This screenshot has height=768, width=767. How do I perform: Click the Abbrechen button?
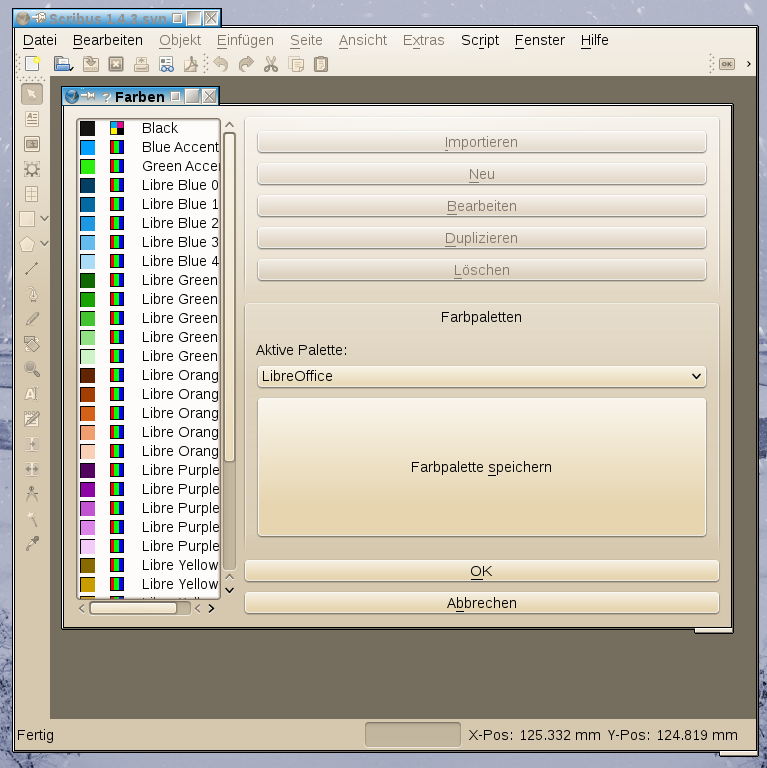pos(481,603)
